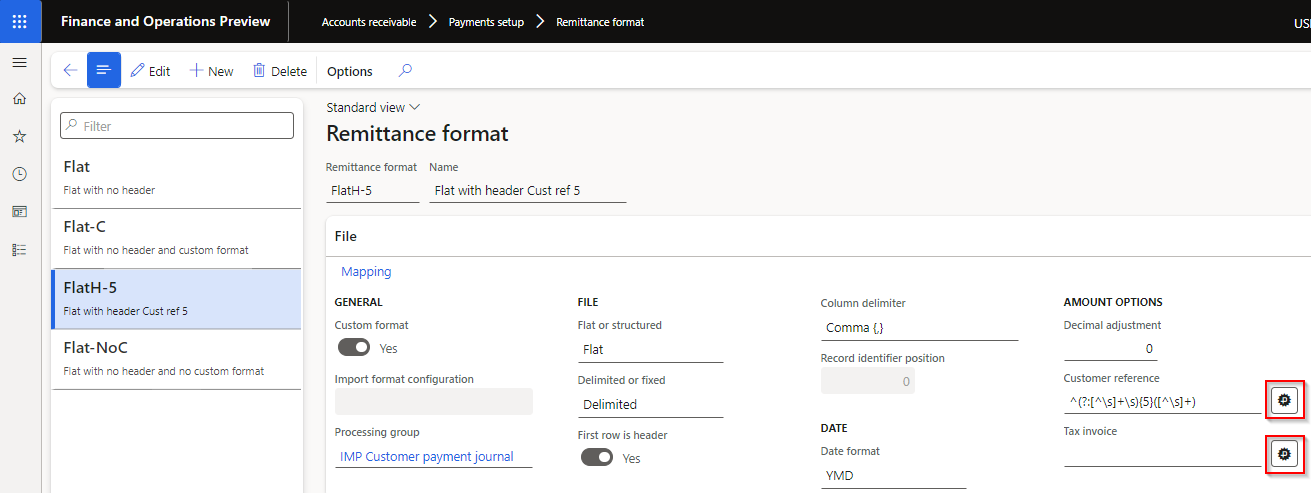Screen dimensions: 1311x493
Task: Select Flat-NoC in the format list
Action: 176,358
